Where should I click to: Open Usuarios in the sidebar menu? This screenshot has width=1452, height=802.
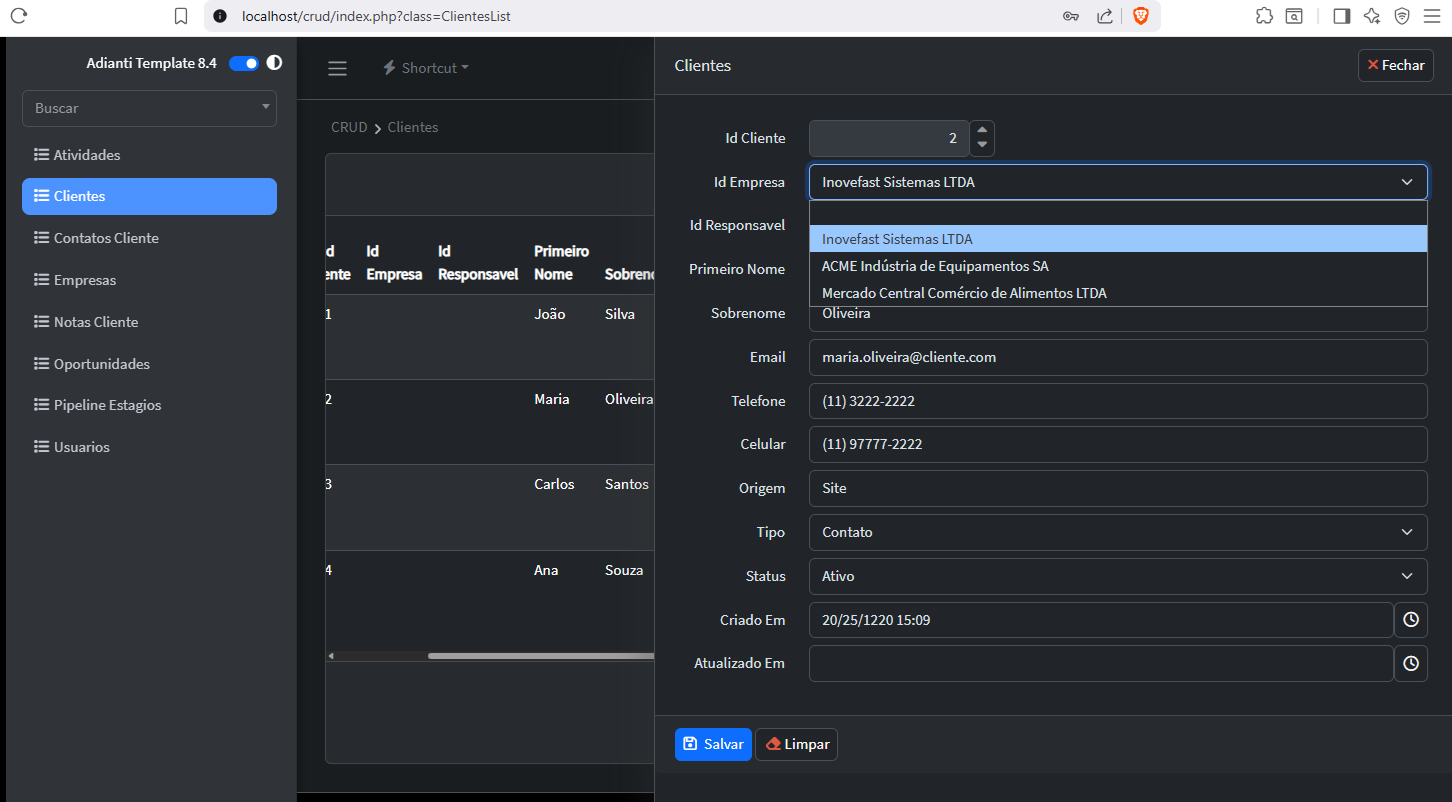coord(149,447)
